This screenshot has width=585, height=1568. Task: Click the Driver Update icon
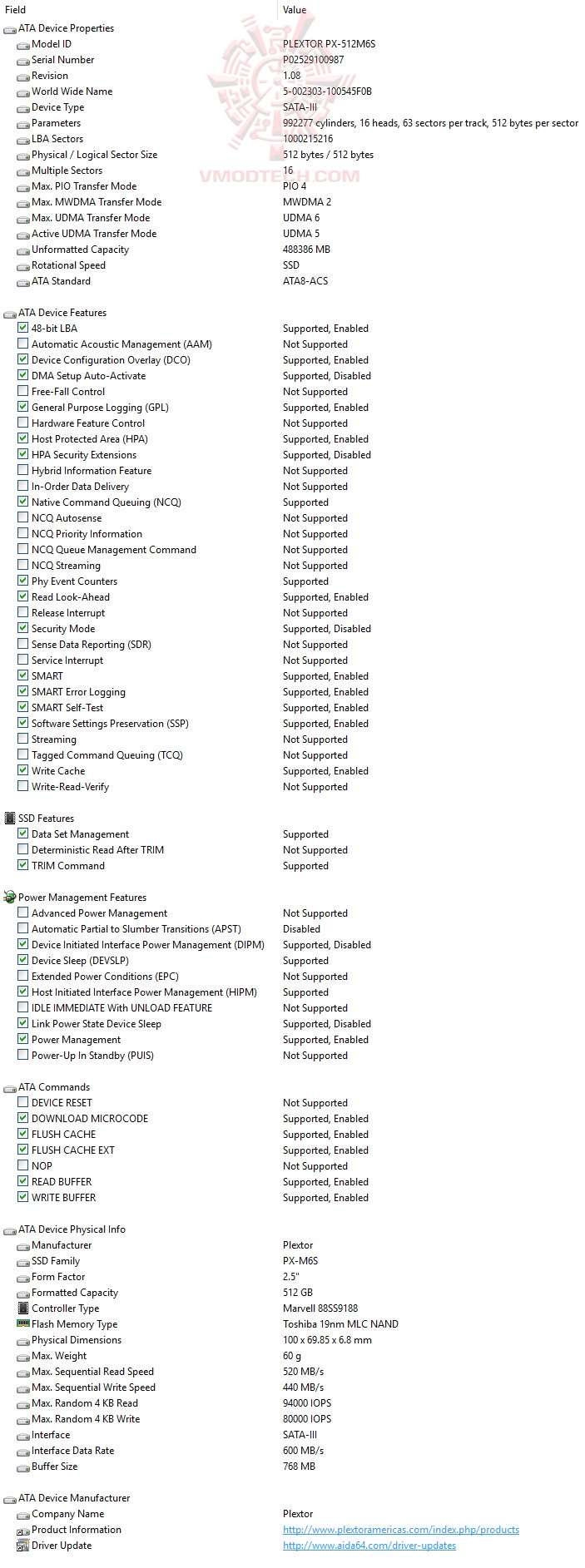(x=23, y=1546)
